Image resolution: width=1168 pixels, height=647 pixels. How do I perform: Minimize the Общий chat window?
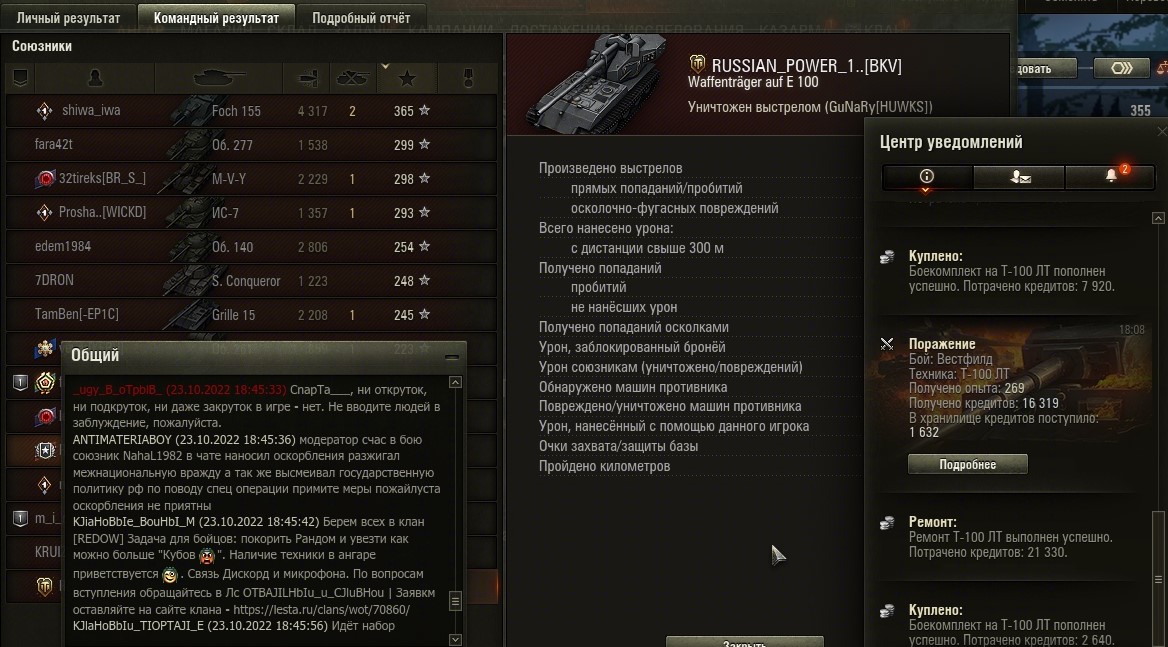[451, 357]
